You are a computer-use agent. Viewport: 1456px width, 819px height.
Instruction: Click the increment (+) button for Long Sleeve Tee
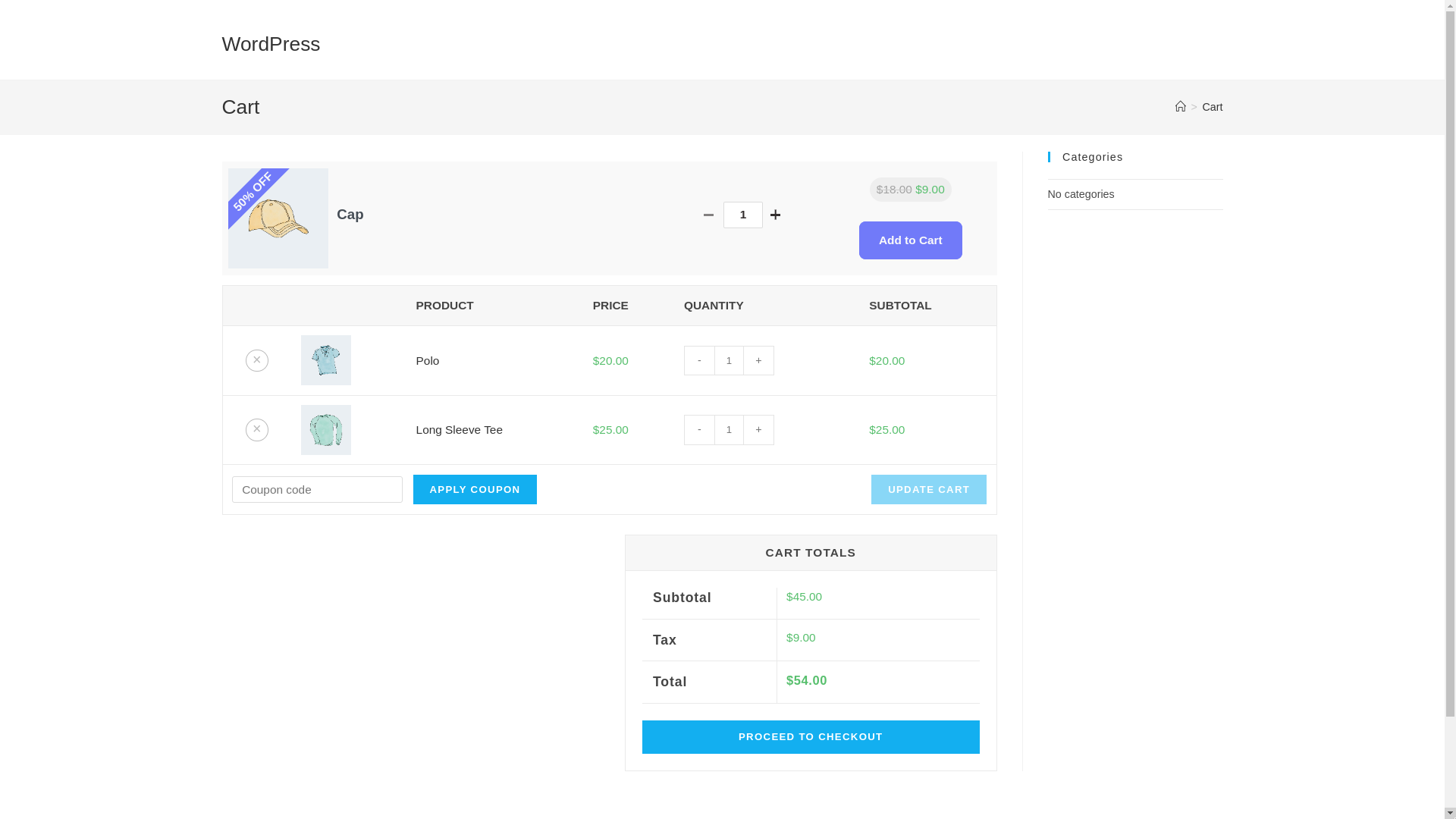[x=758, y=429]
